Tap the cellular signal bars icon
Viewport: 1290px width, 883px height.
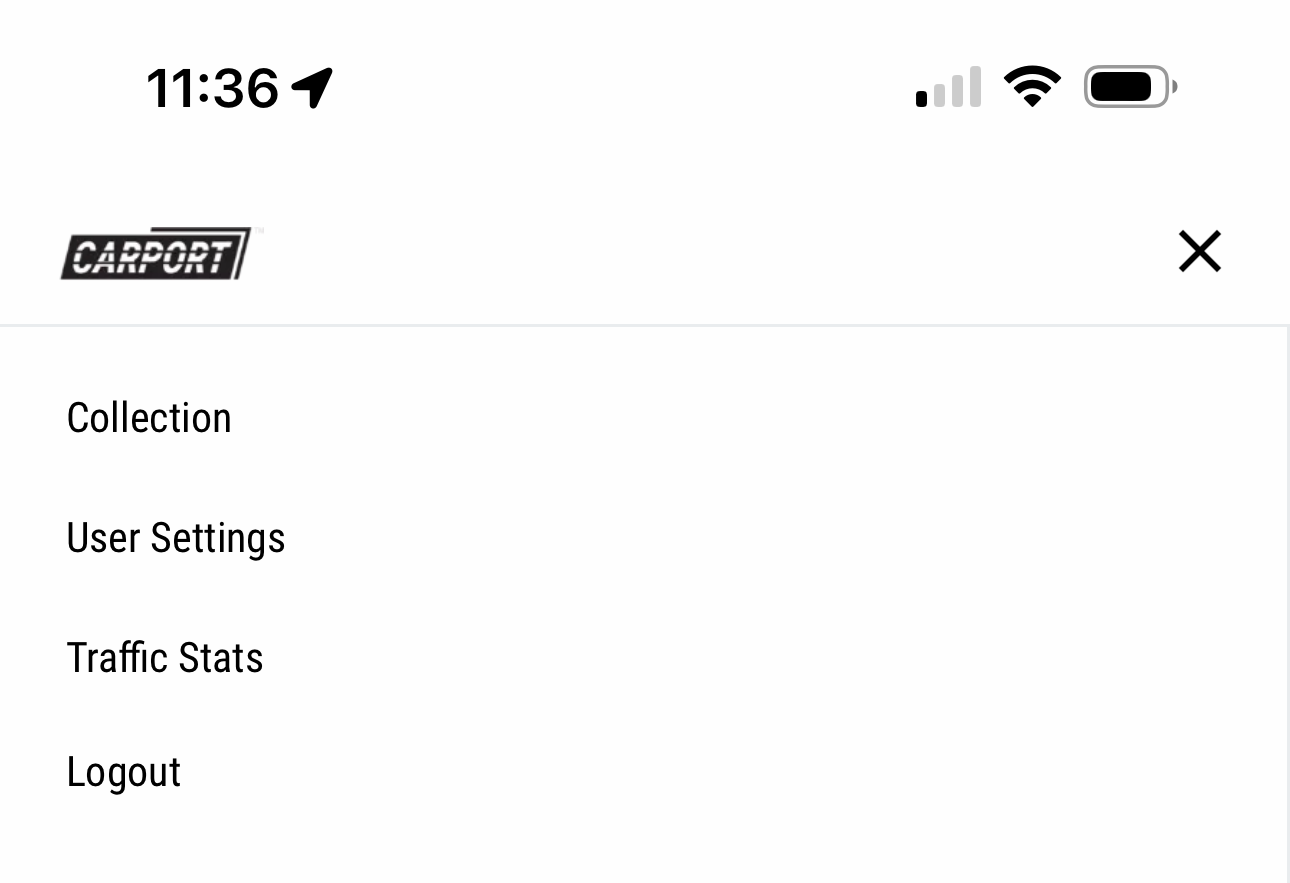[x=948, y=88]
